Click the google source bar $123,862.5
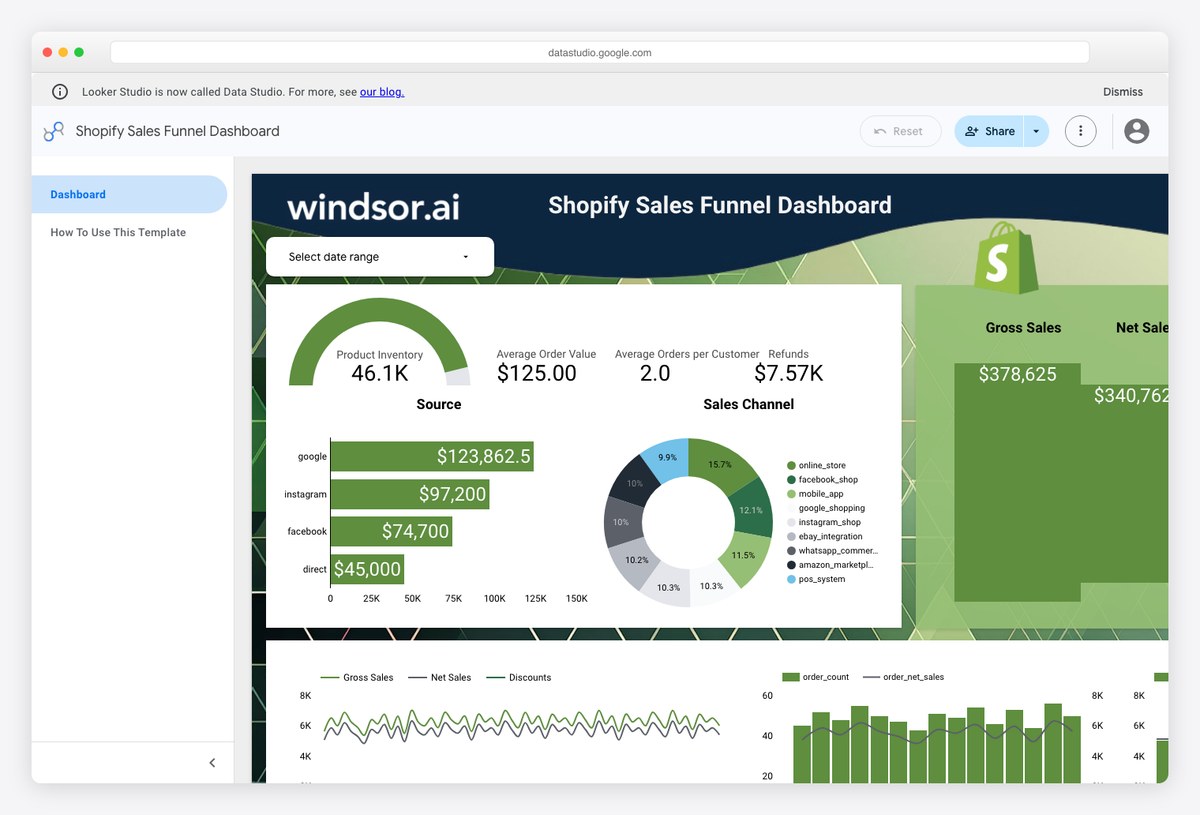 [x=432, y=457]
